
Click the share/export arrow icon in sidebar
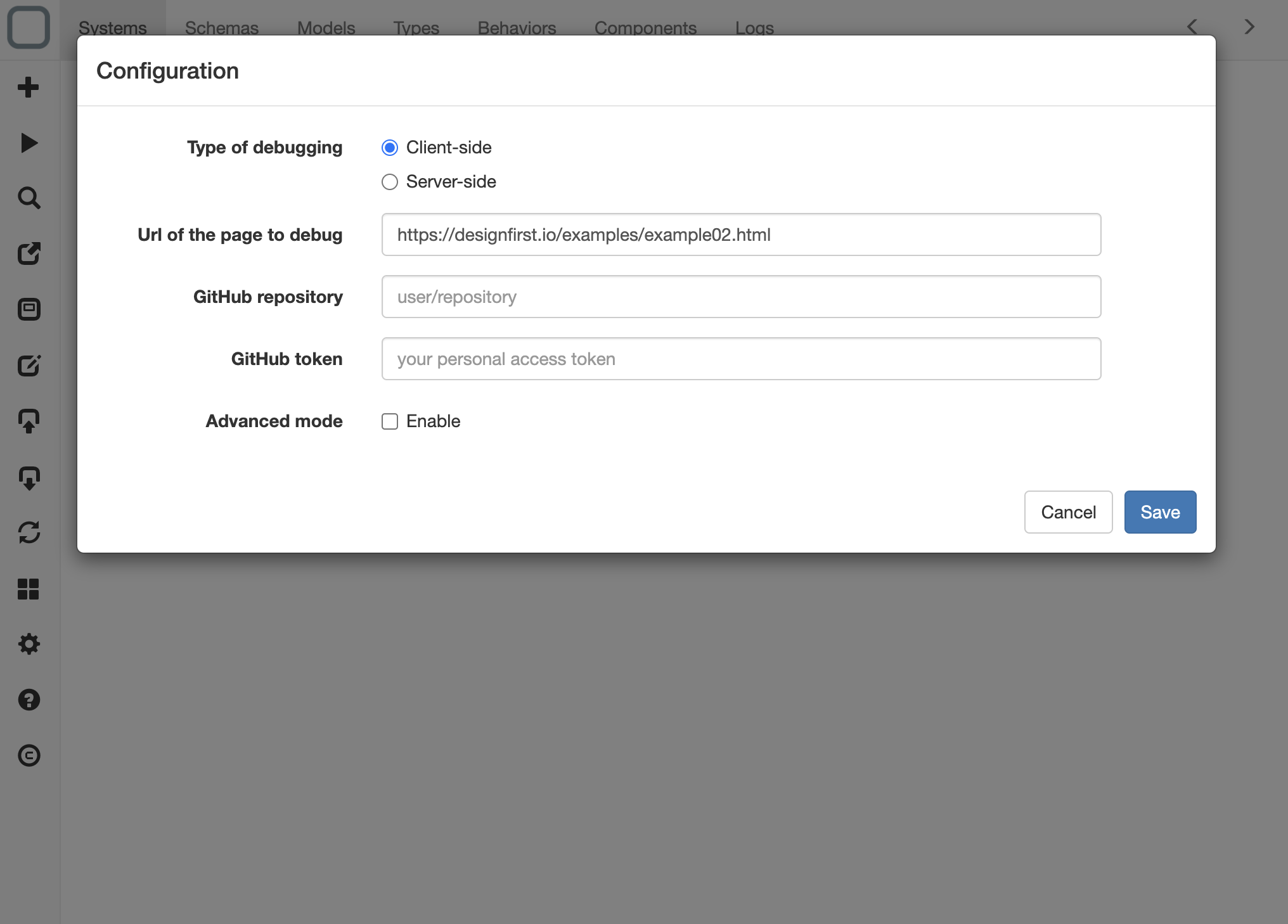(29, 253)
